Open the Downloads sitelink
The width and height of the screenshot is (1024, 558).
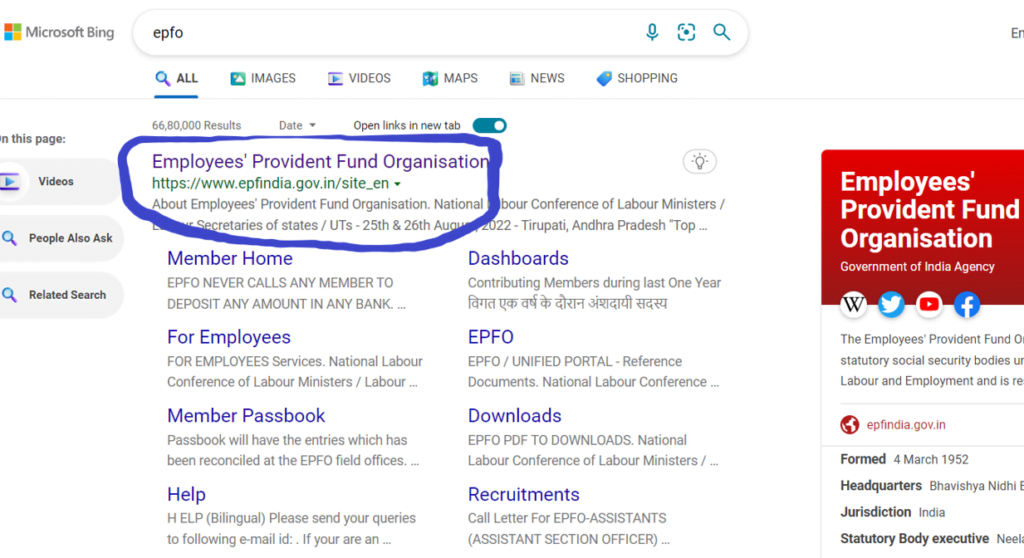tap(515, 416)
